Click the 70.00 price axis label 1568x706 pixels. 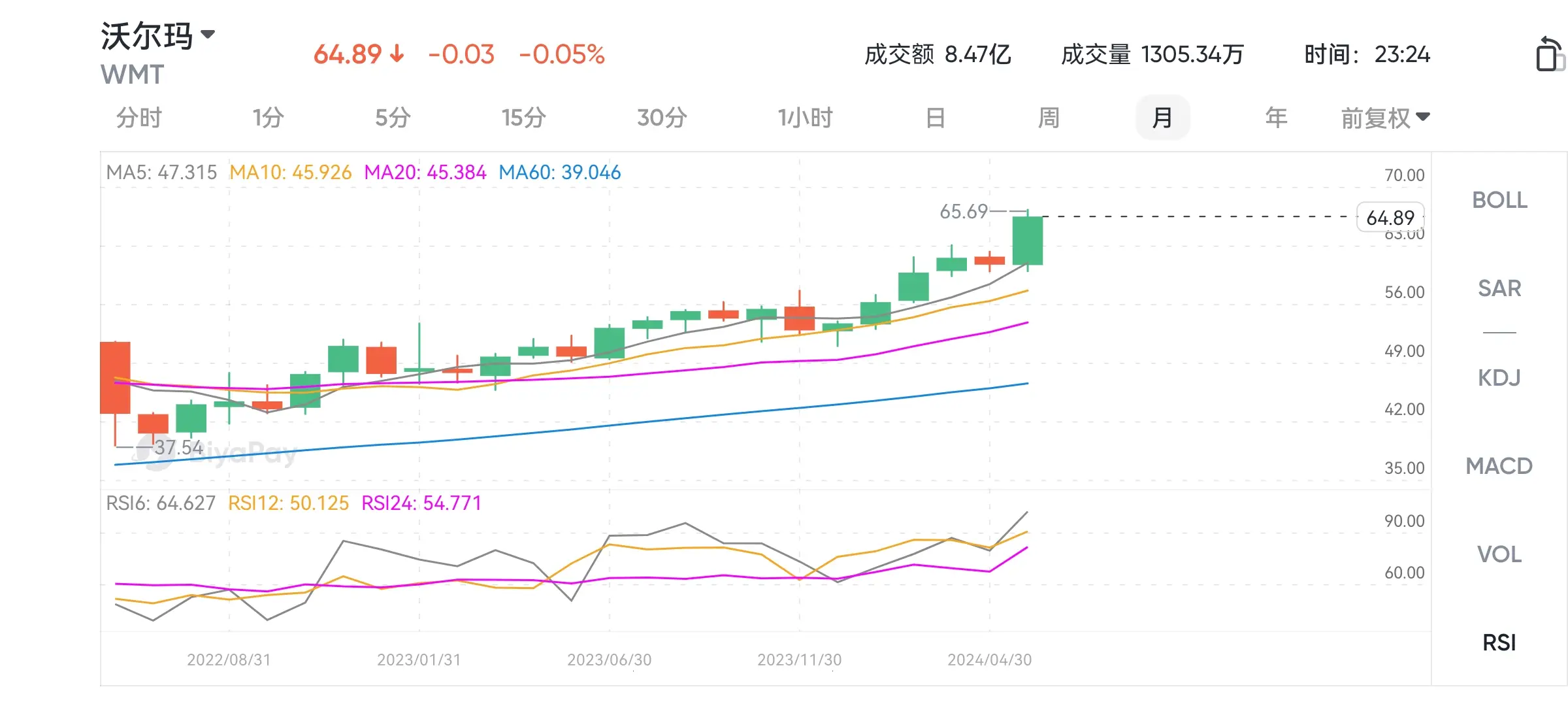(1405, 175)
